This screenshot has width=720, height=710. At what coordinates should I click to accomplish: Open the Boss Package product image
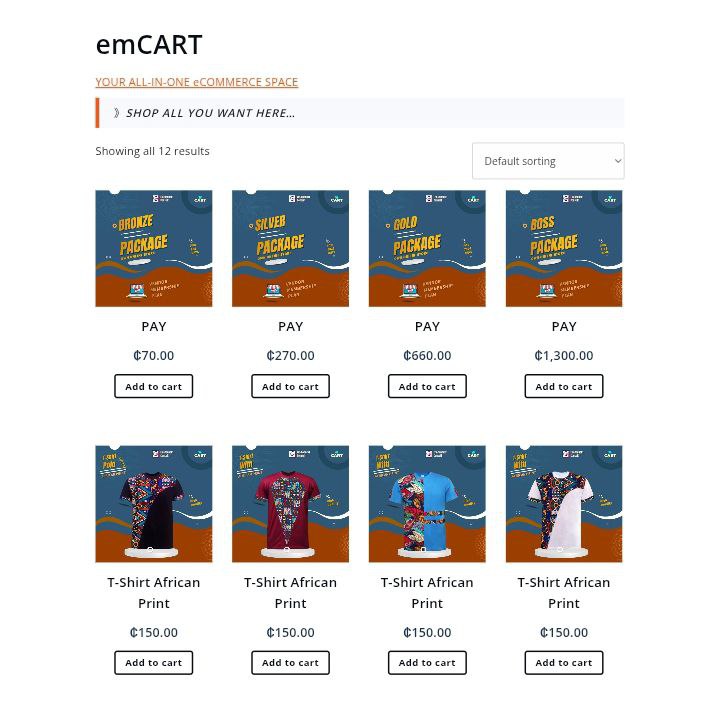tap(564, 248)
